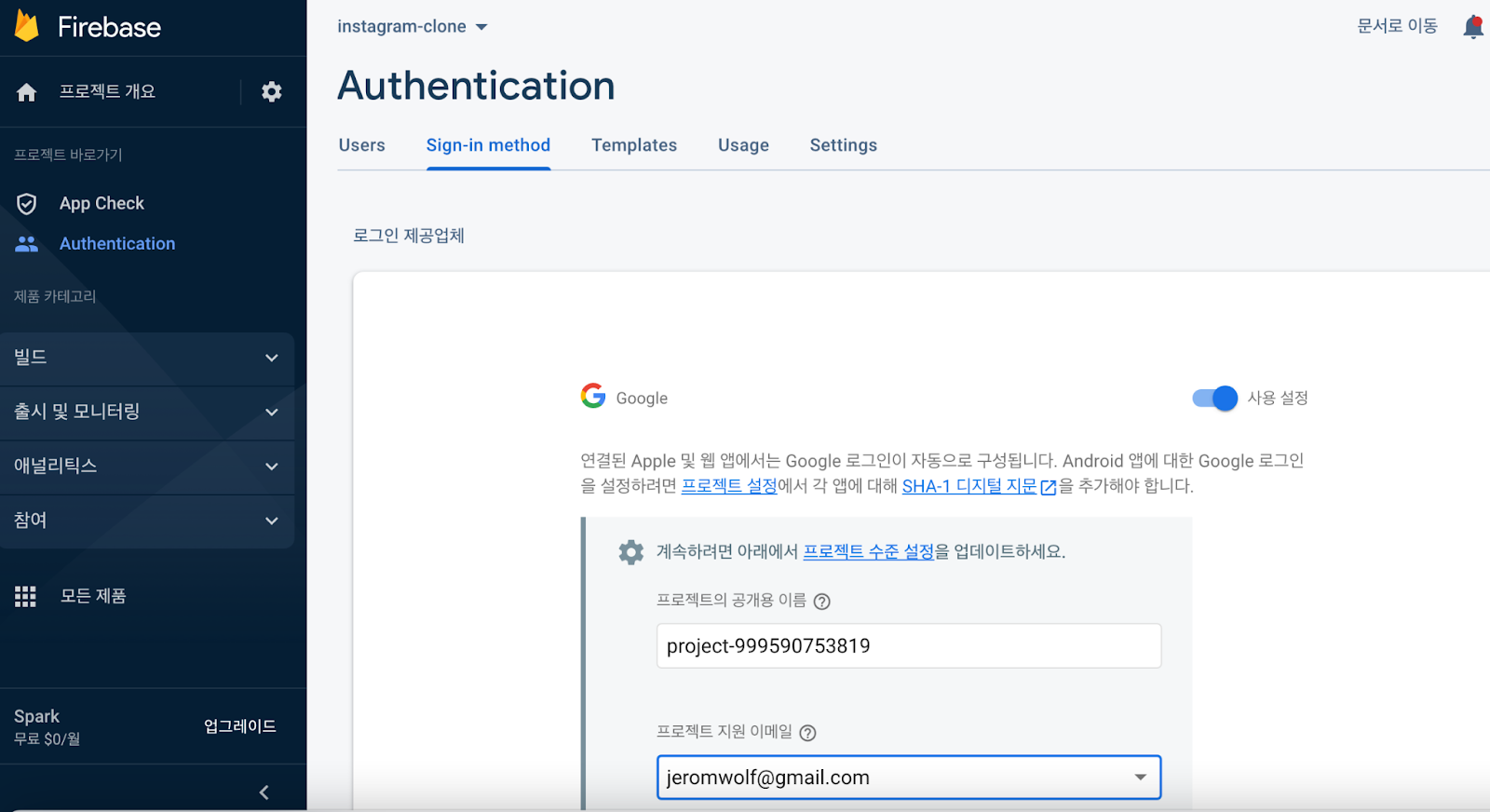The height and width of the screenshot is (812, 1490).
Task: Click the 로그인 제공업체 heading
Action: pos(409,236)
